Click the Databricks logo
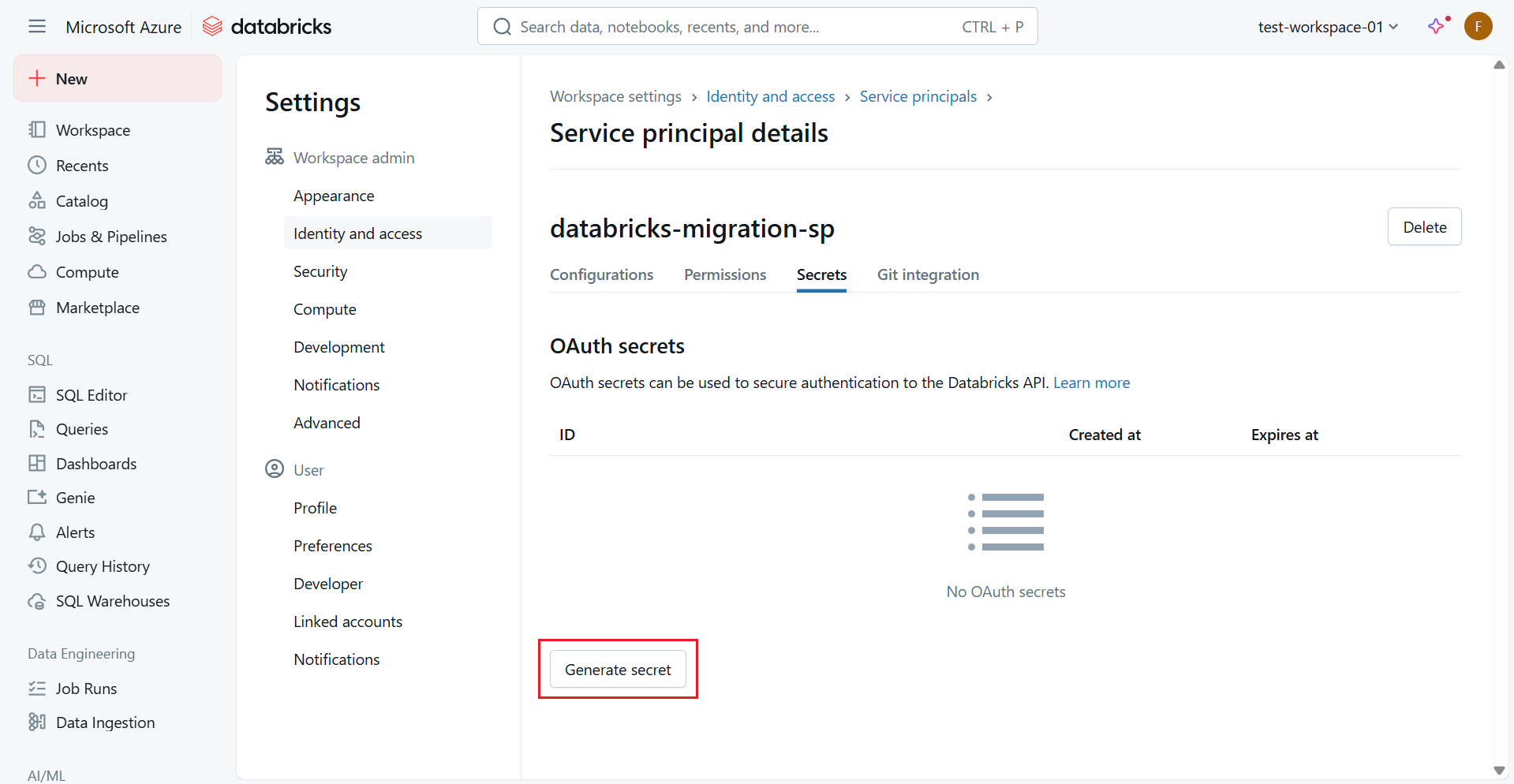The image size is (1514, 784). tap(267, 27)
